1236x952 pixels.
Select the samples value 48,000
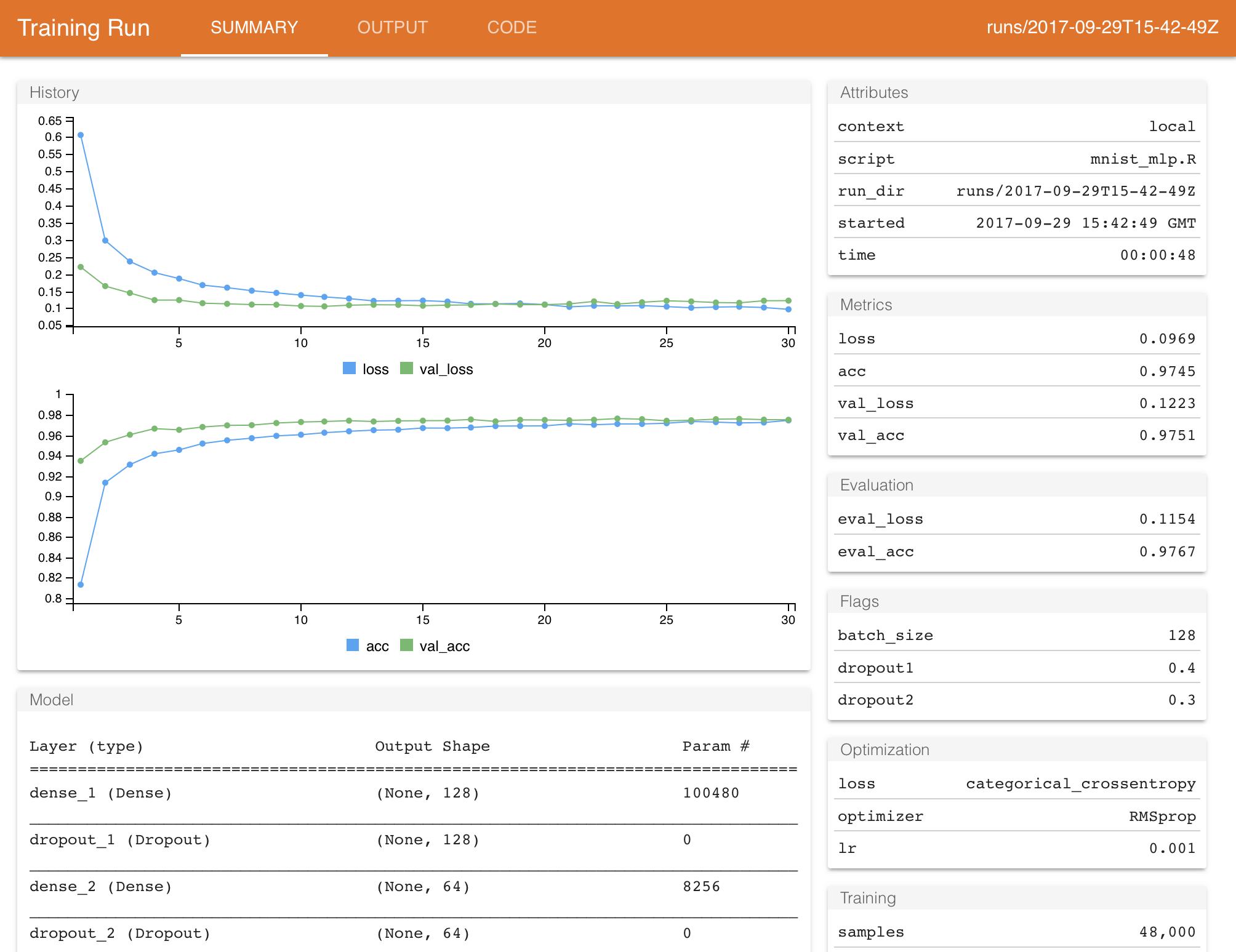click(1168, 932)
